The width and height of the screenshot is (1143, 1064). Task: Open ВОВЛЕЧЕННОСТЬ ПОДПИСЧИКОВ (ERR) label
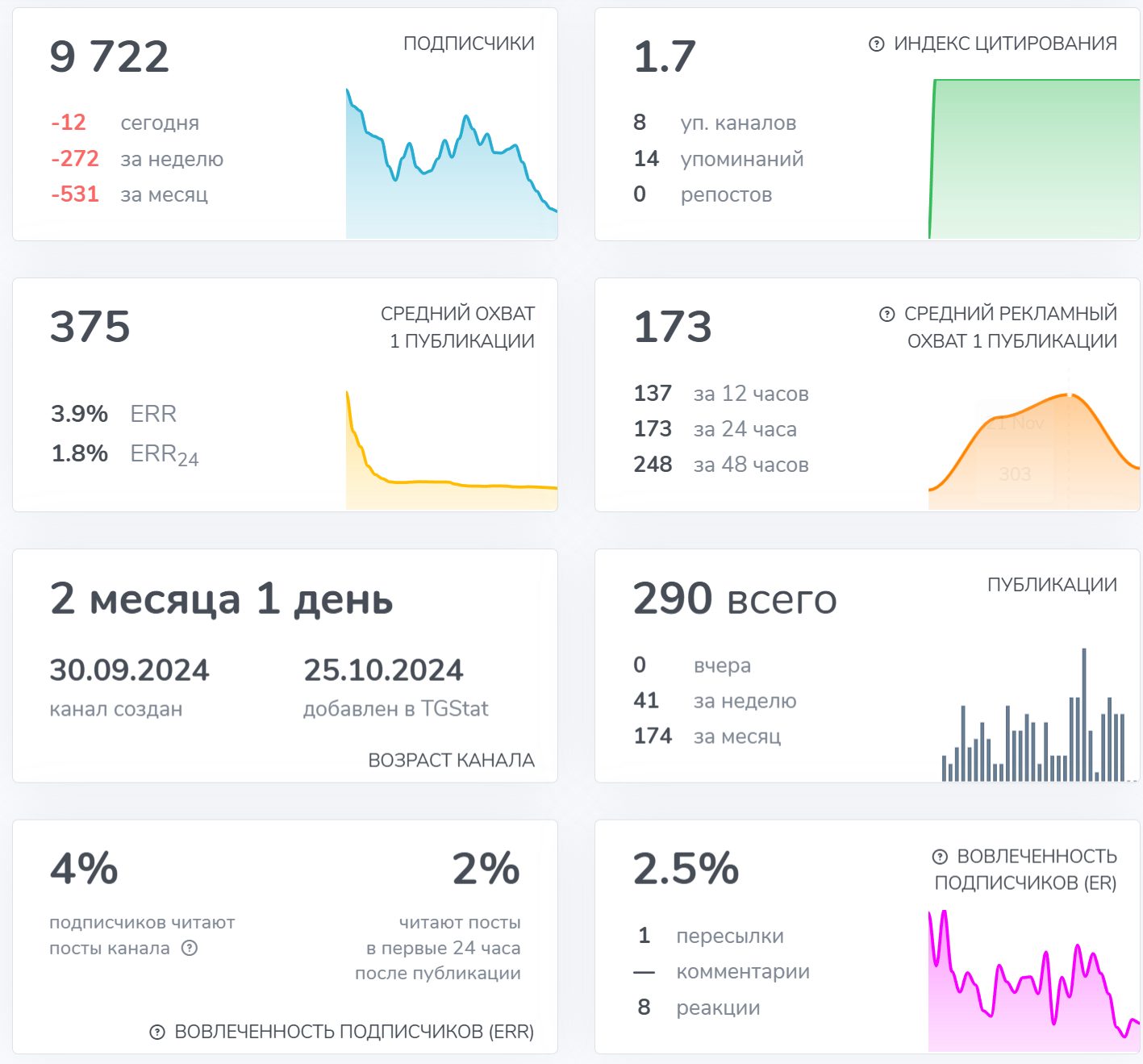[354, 1032]
